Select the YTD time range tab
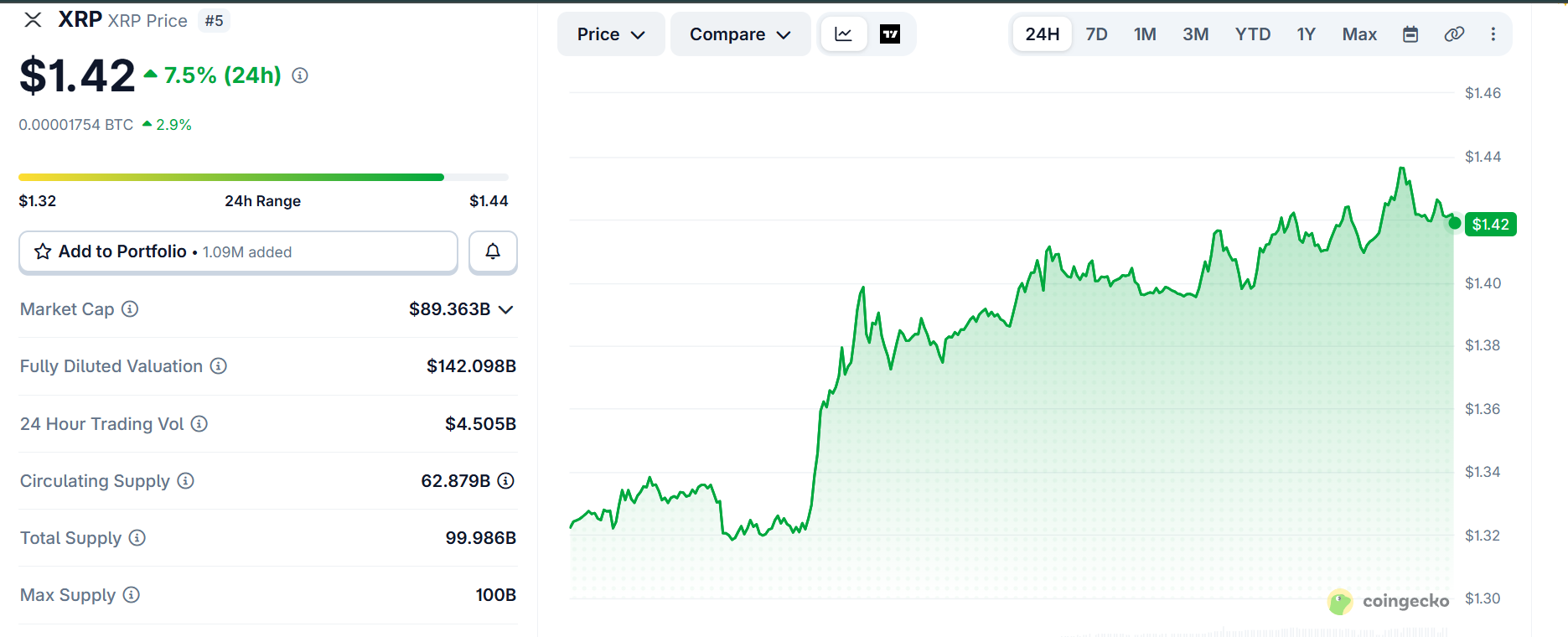1568x637 pixels. pyautogui.click(x=1252, y=34)
